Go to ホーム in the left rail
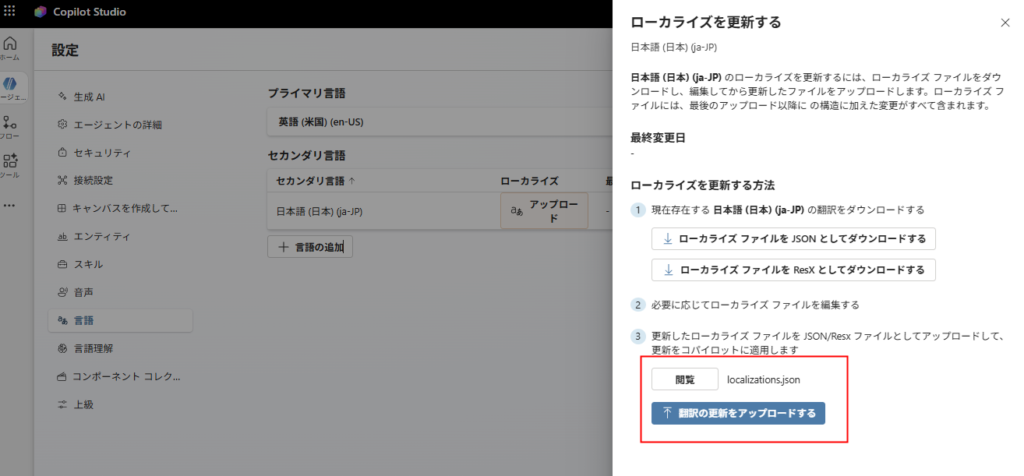This screenshot has width=1024, height=476. pyautogui.click(x=10, y=48)
